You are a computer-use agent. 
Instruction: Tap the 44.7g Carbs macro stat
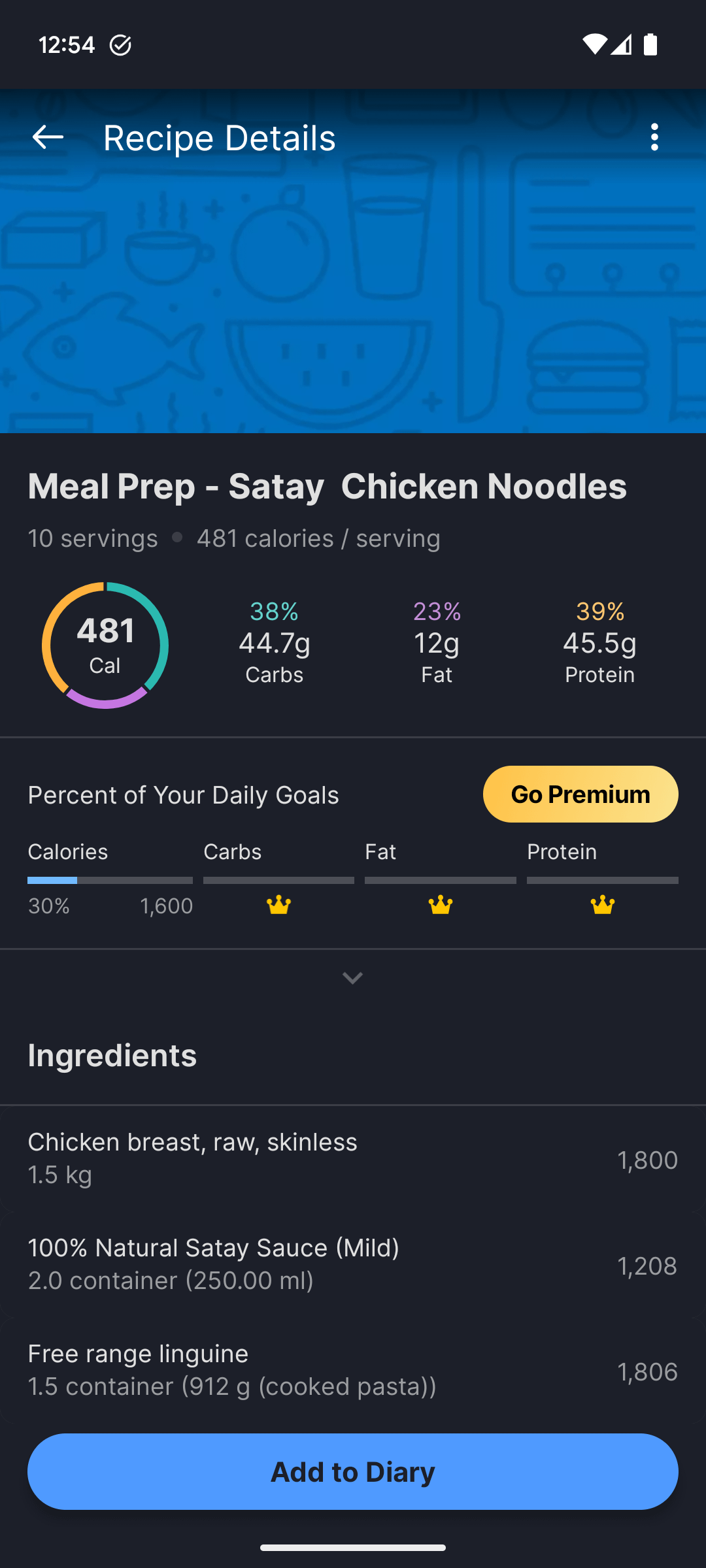(274, 644)
